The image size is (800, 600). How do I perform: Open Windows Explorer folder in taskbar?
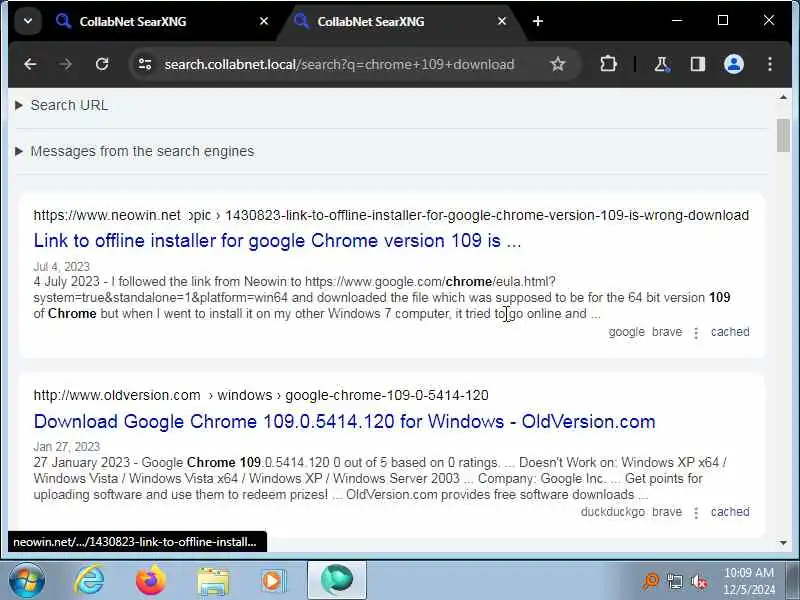213,581
